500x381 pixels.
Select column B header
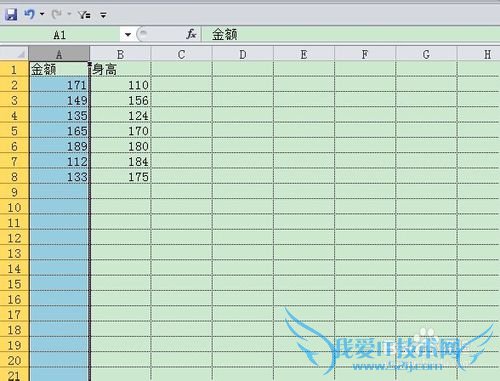(x=120, y=54)
